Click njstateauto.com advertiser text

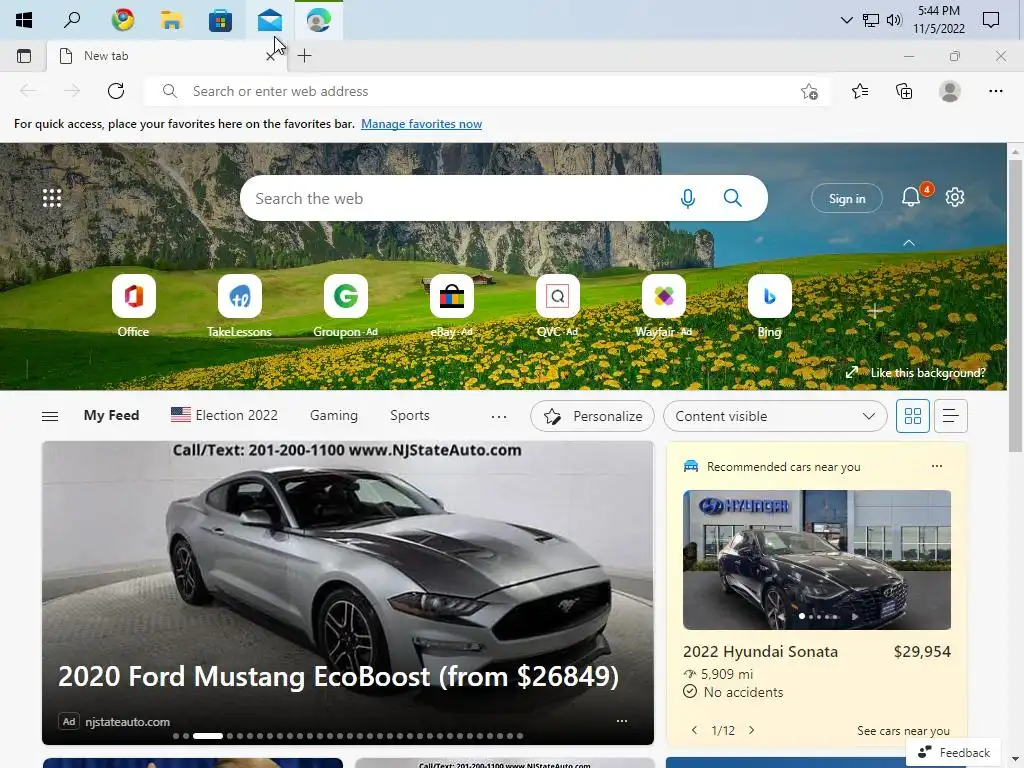127,722
